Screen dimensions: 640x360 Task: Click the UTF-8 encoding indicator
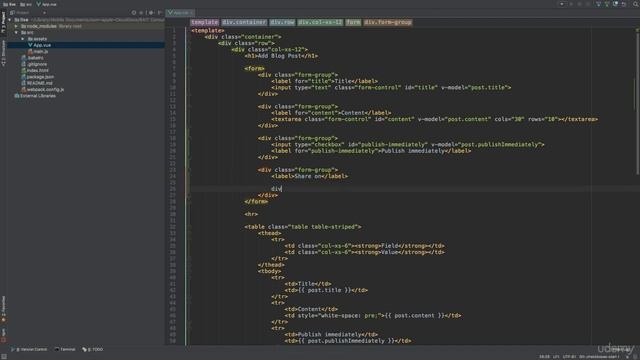click(x=569, y=357)
